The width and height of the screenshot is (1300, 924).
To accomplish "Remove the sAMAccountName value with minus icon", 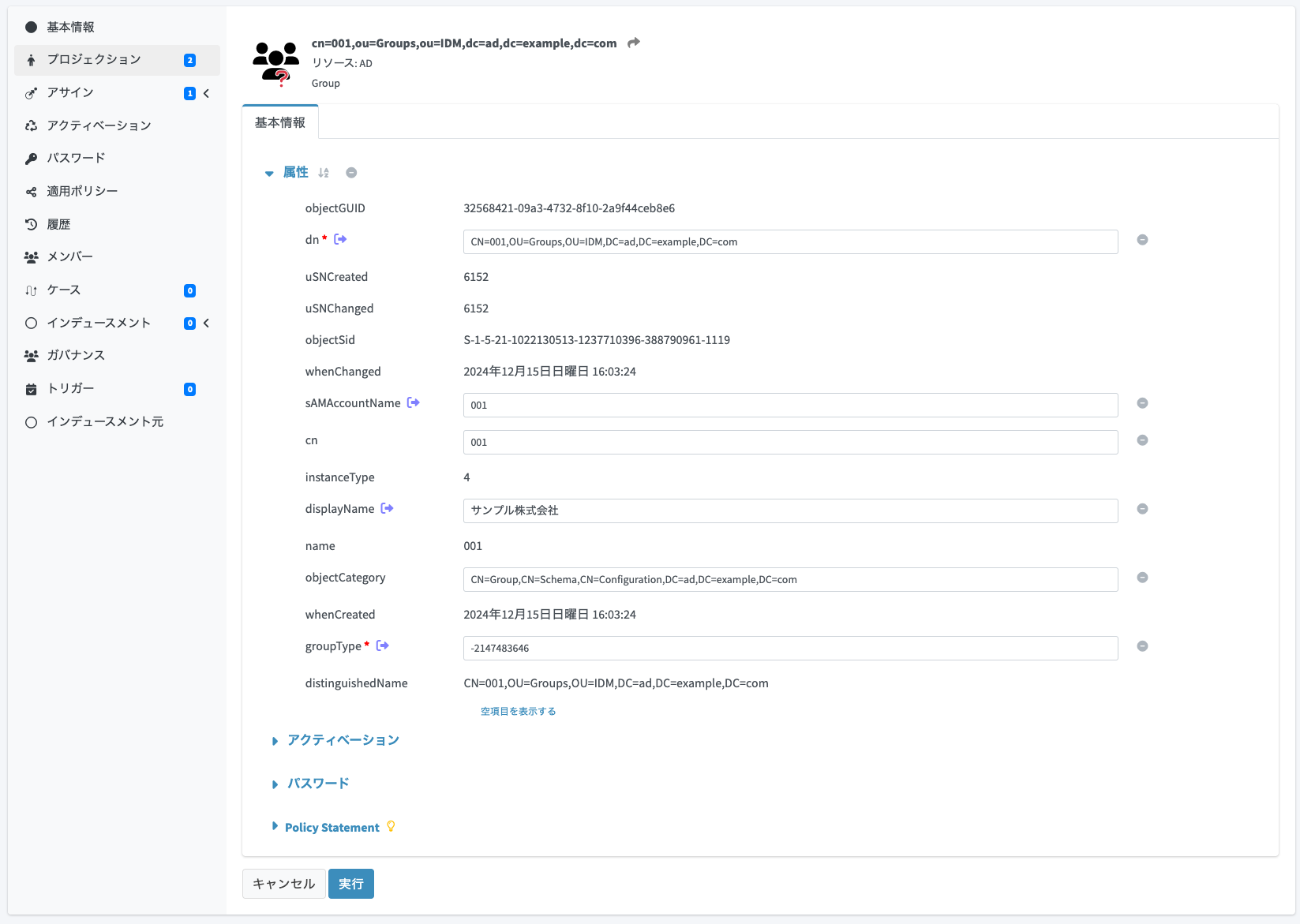I will [x=1142, y=403].
